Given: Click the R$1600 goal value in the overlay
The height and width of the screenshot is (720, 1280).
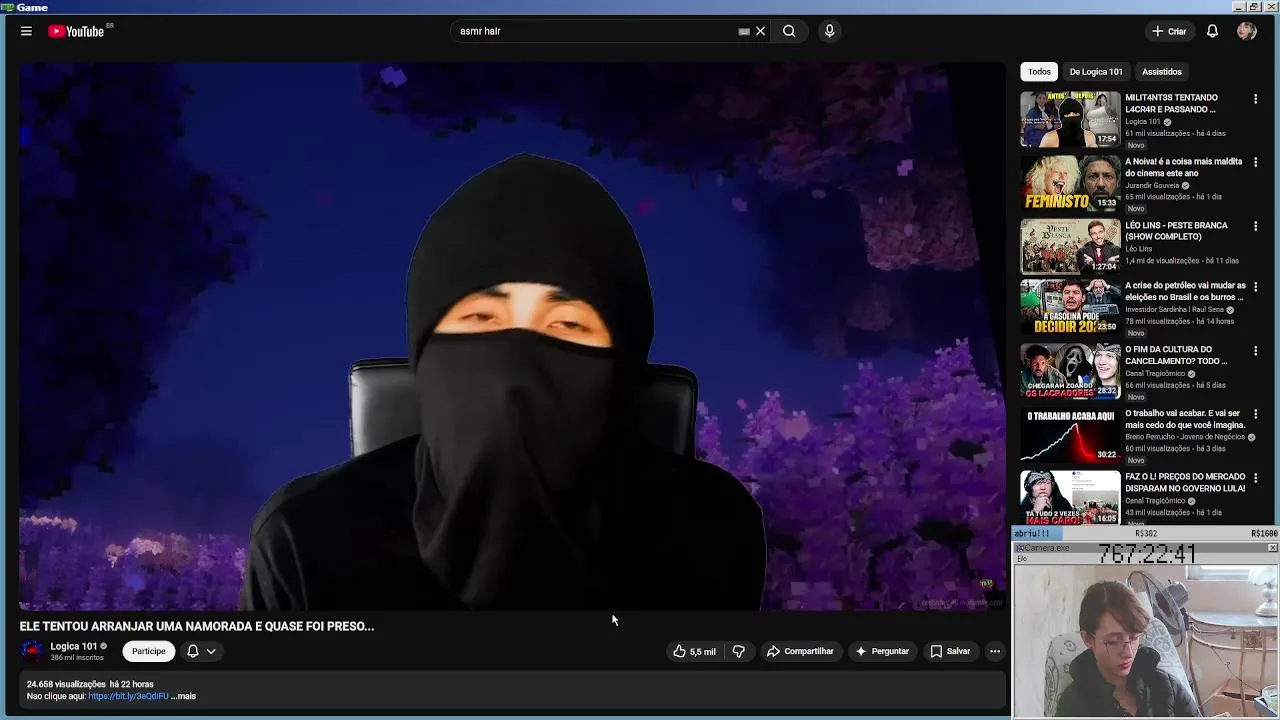Looking at the screenshot, I should [x=1264, y=534].
